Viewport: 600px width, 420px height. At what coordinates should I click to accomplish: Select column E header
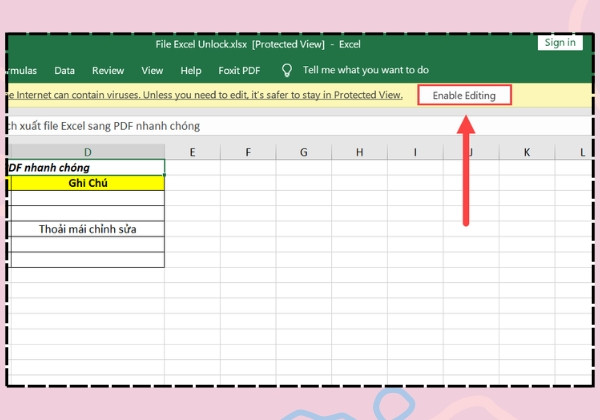pyautogui.click(x=192, y=152)
